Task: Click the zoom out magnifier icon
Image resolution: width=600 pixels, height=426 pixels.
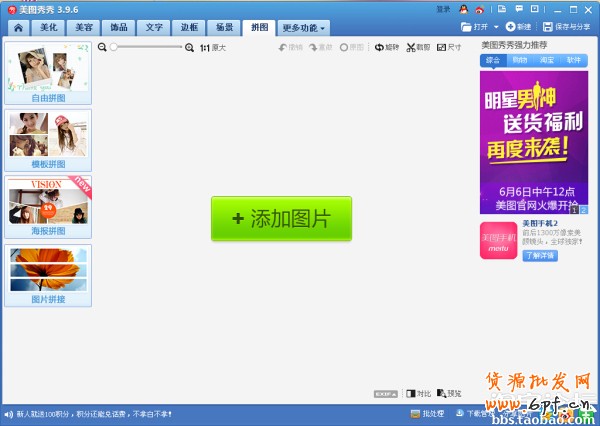Action: click(x=102, y=47)
